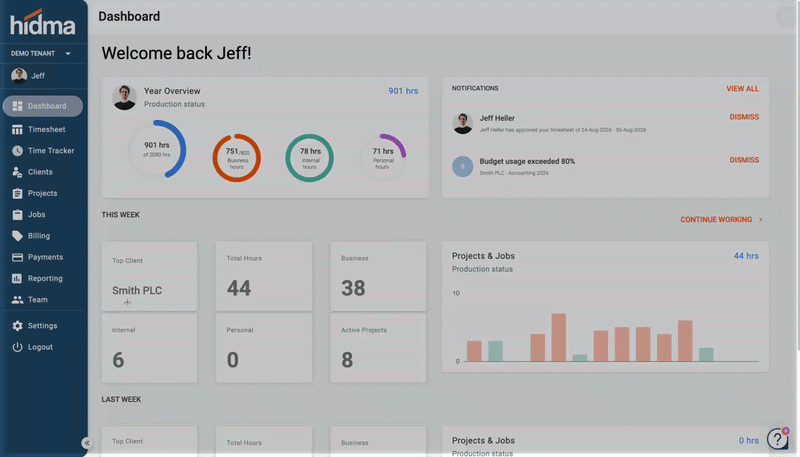800x457 pixels.
Task: Open the Business 38 card
Action: click(378, 276)
